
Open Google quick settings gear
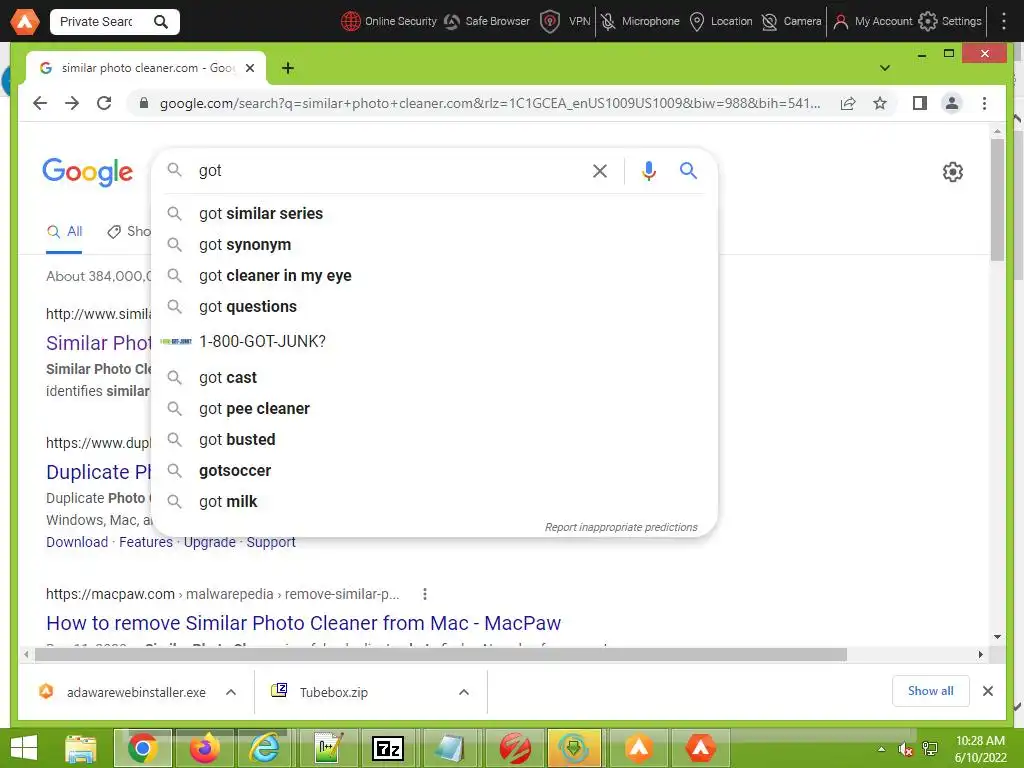pos(953,172)
